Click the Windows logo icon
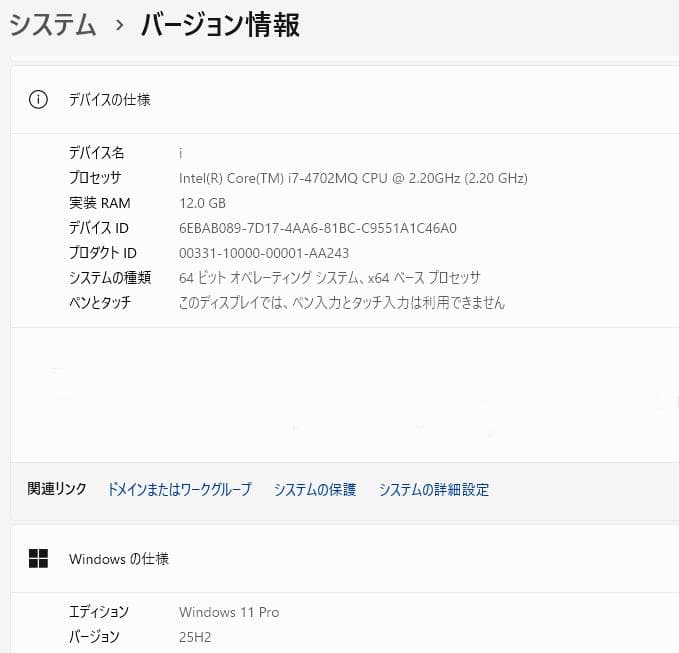679x653 pixels. 38,558
